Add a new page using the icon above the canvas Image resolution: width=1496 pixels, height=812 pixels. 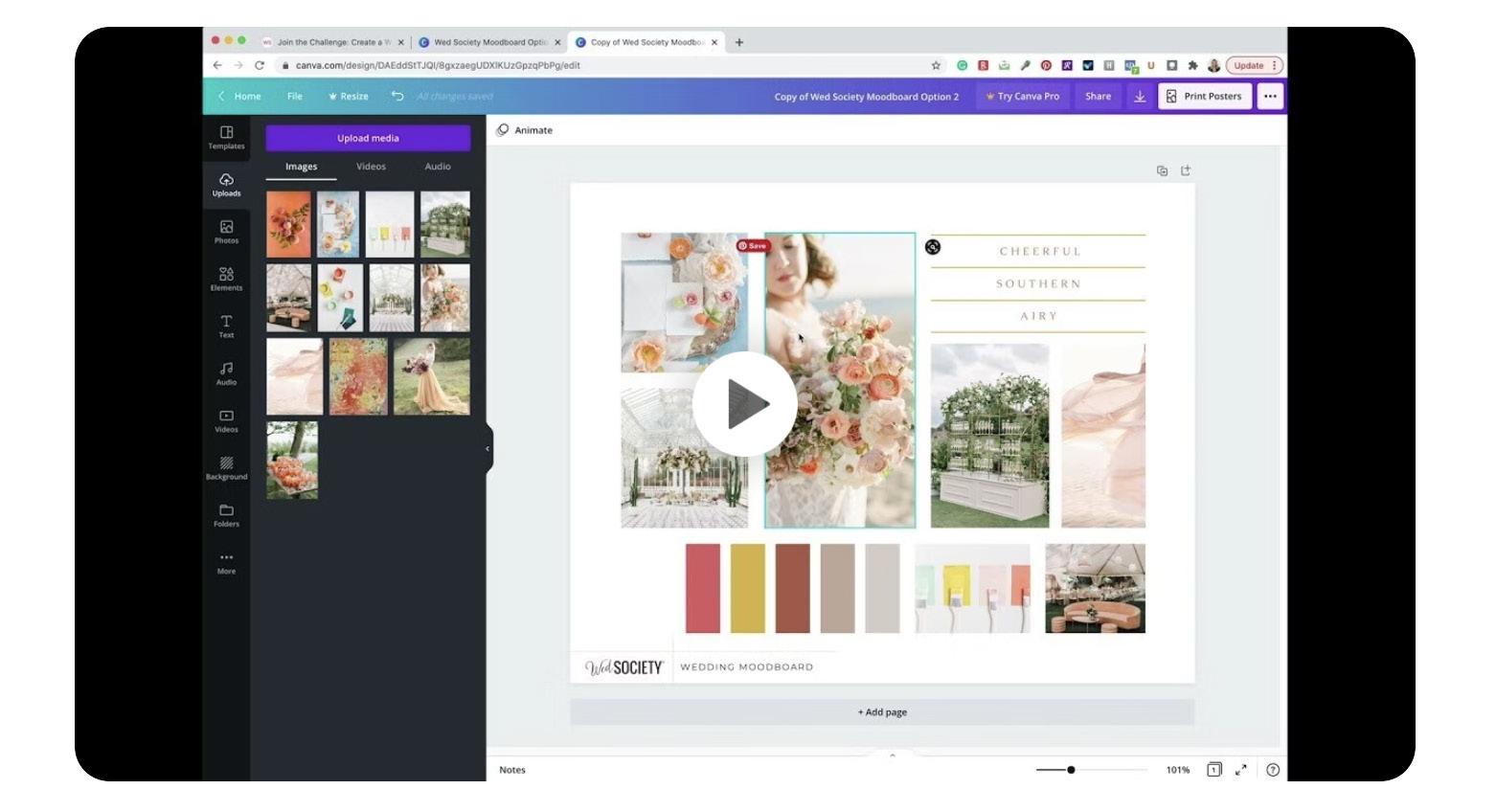pos(1186,170)
